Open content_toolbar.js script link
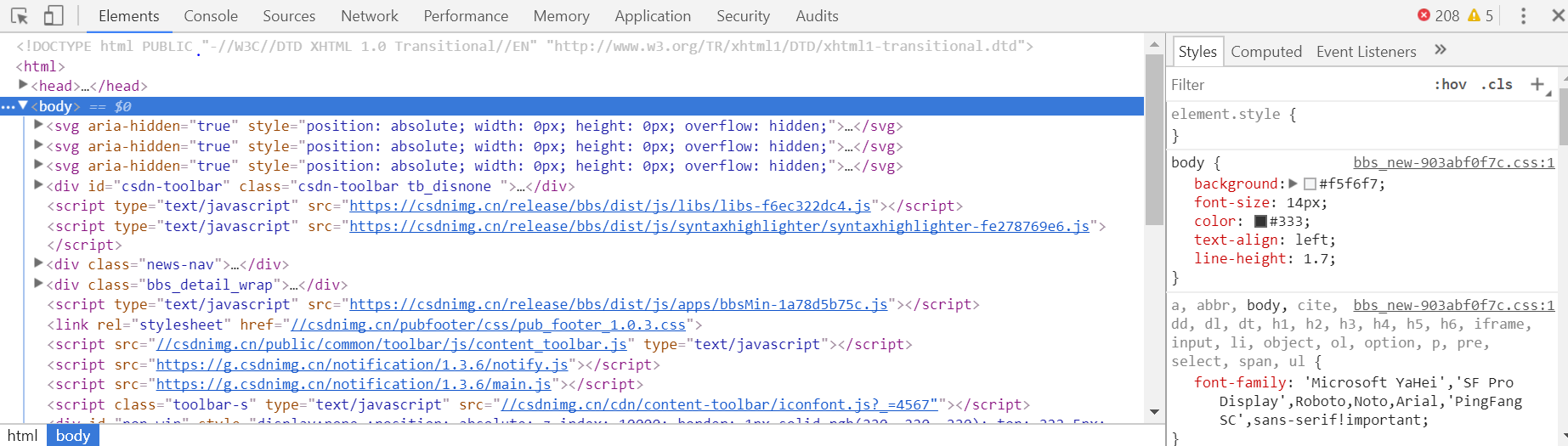The width and height of the screenshot is (1568, 446). (x=392, y=344)
